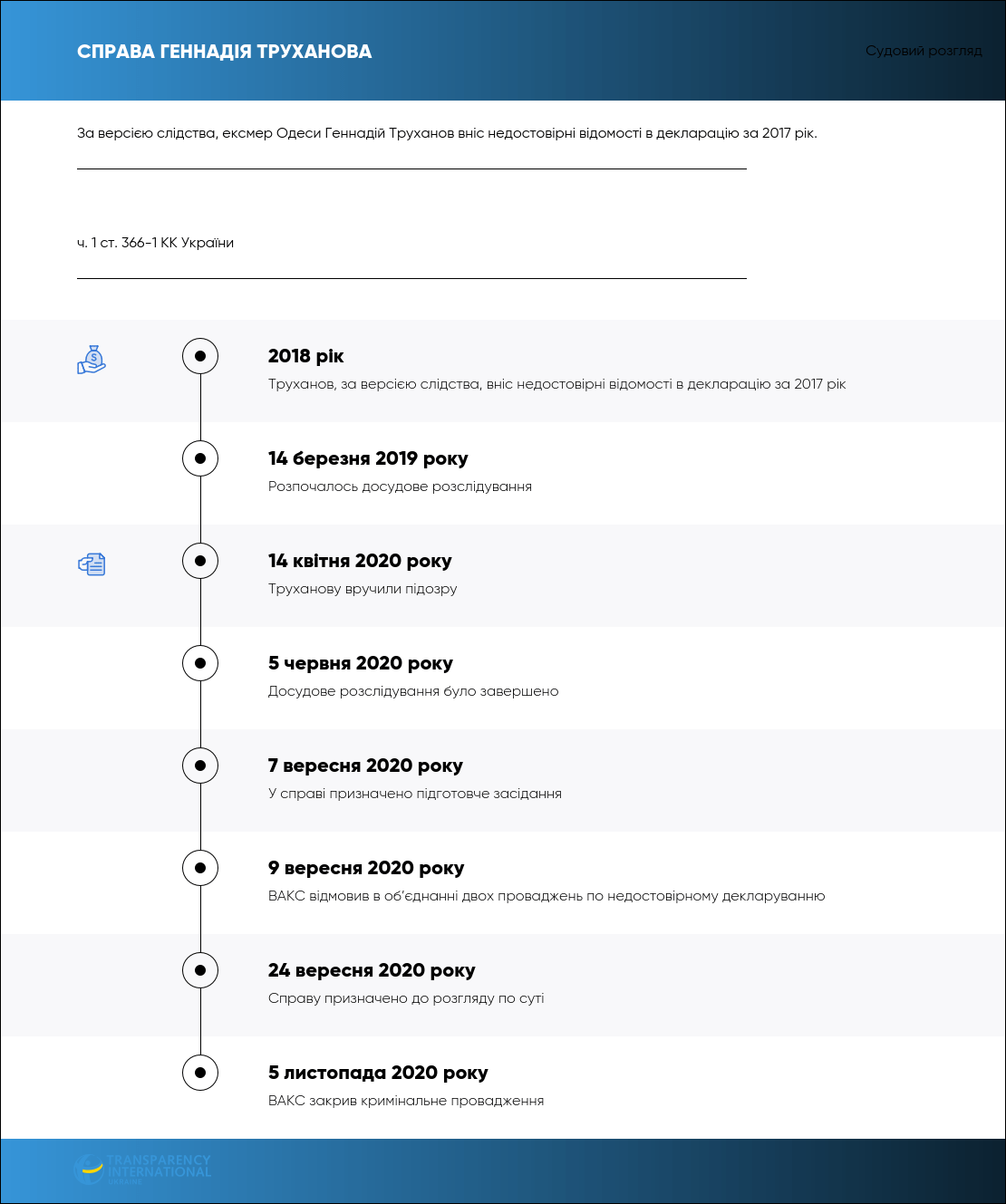The height and width of the screenshot is (1204, 1006).
Task: Click text ВАКС закрив кримінальне провадження
Action: 406,1101
